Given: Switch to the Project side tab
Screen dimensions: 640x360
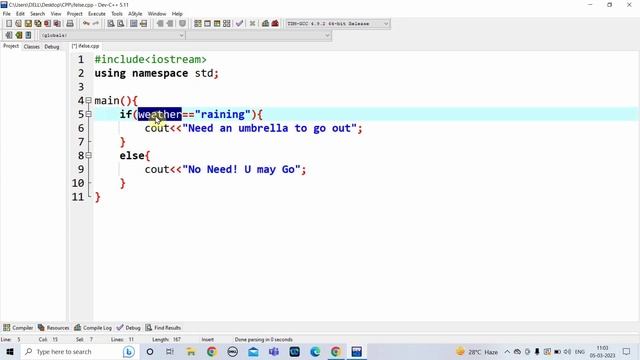Looking at the screenshot, I should [11, 46].
